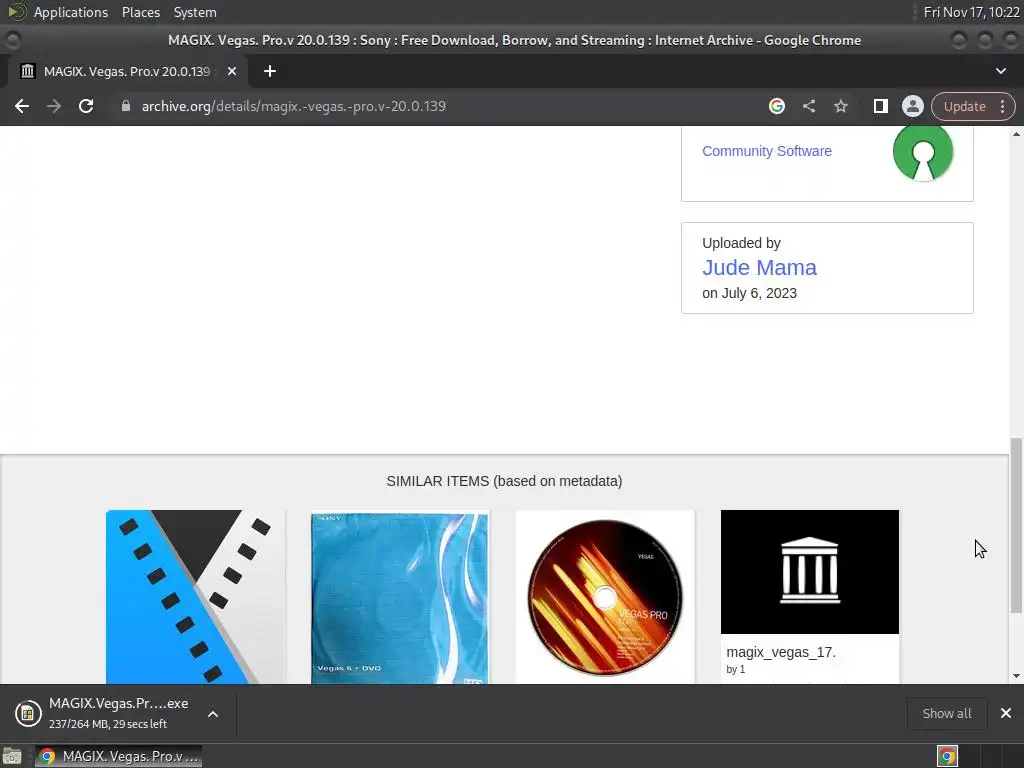1024x768 pixels.
Task: Open the Places menu
Action: 140,12
